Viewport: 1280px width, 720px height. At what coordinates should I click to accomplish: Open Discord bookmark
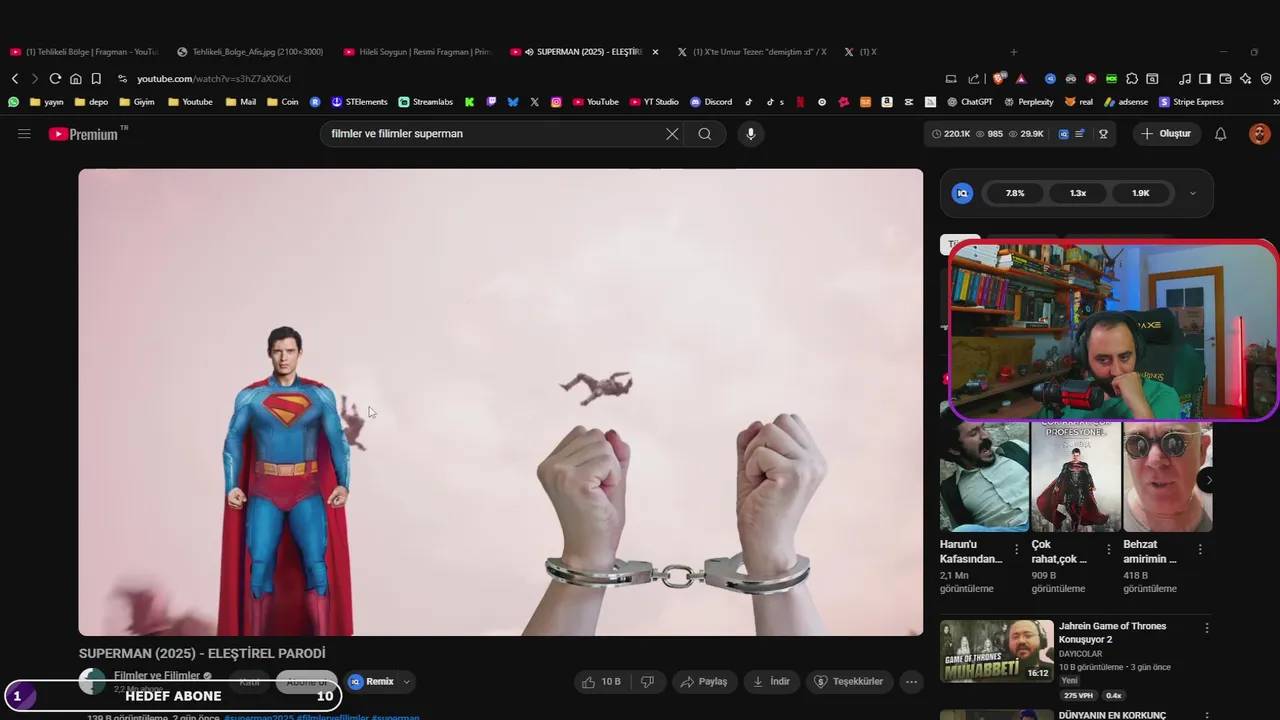711,102
